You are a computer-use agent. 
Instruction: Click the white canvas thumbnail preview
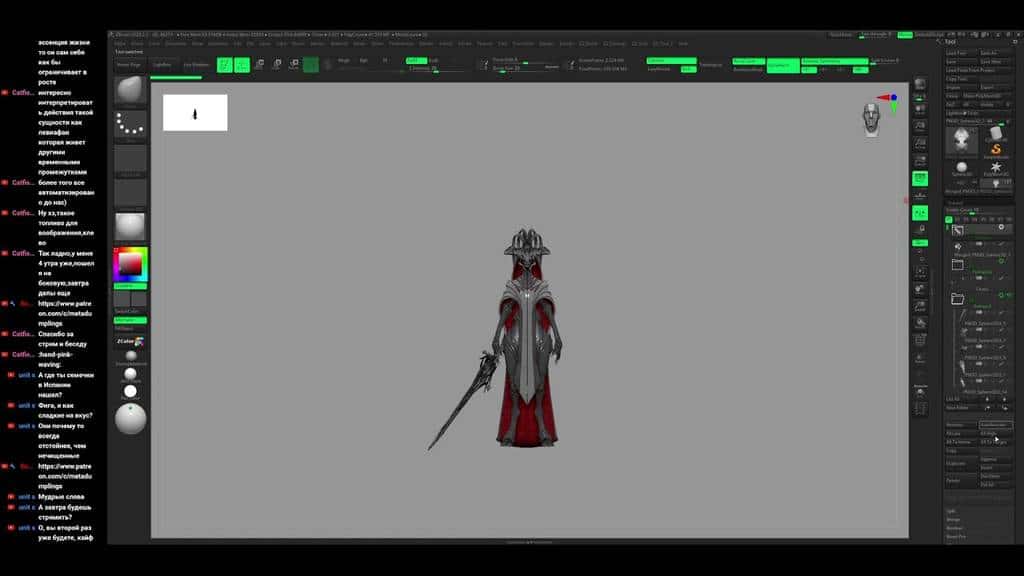click(195, 112)
